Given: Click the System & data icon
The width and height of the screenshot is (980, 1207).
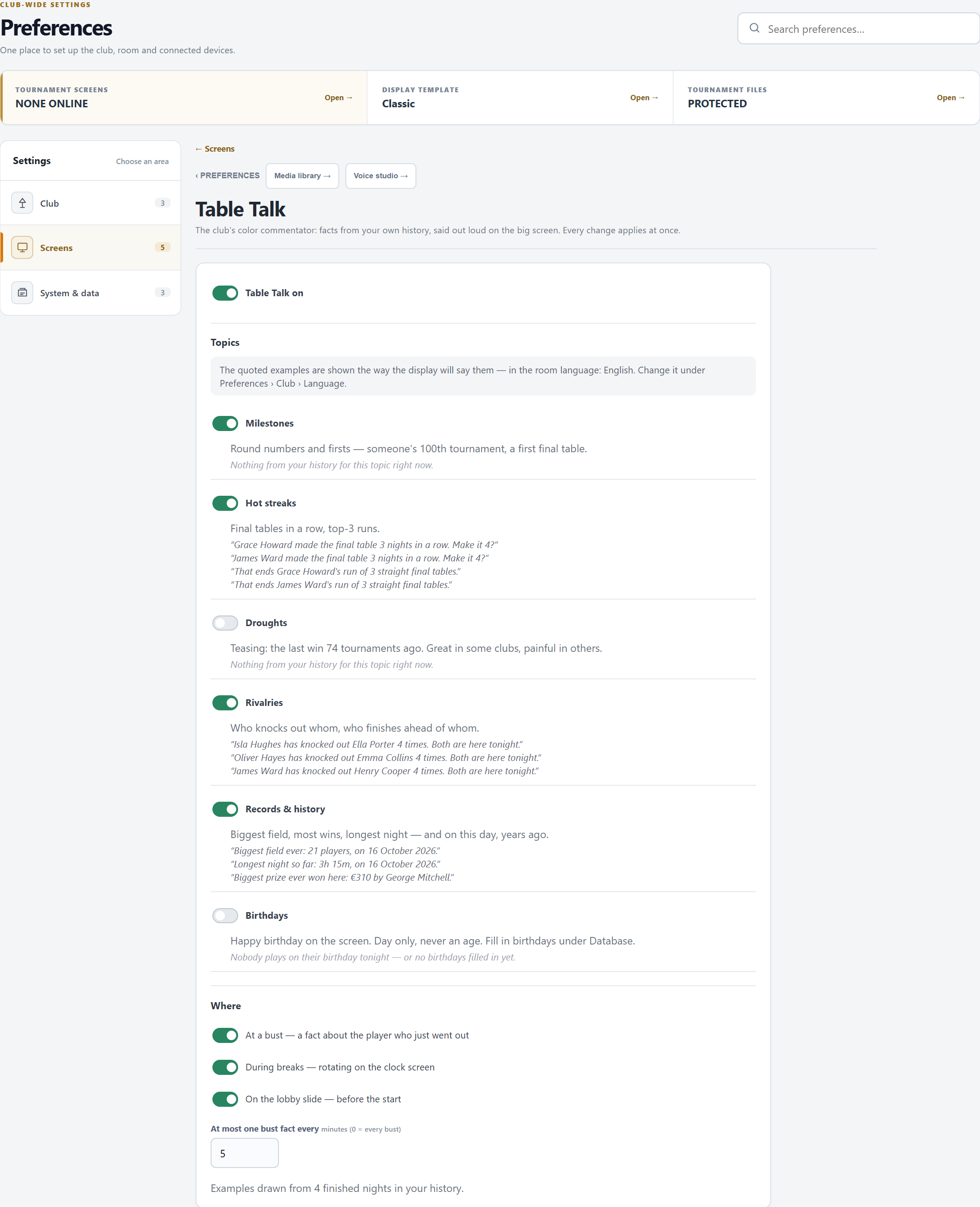Looking at the screenshot, I should click(22, 292).
